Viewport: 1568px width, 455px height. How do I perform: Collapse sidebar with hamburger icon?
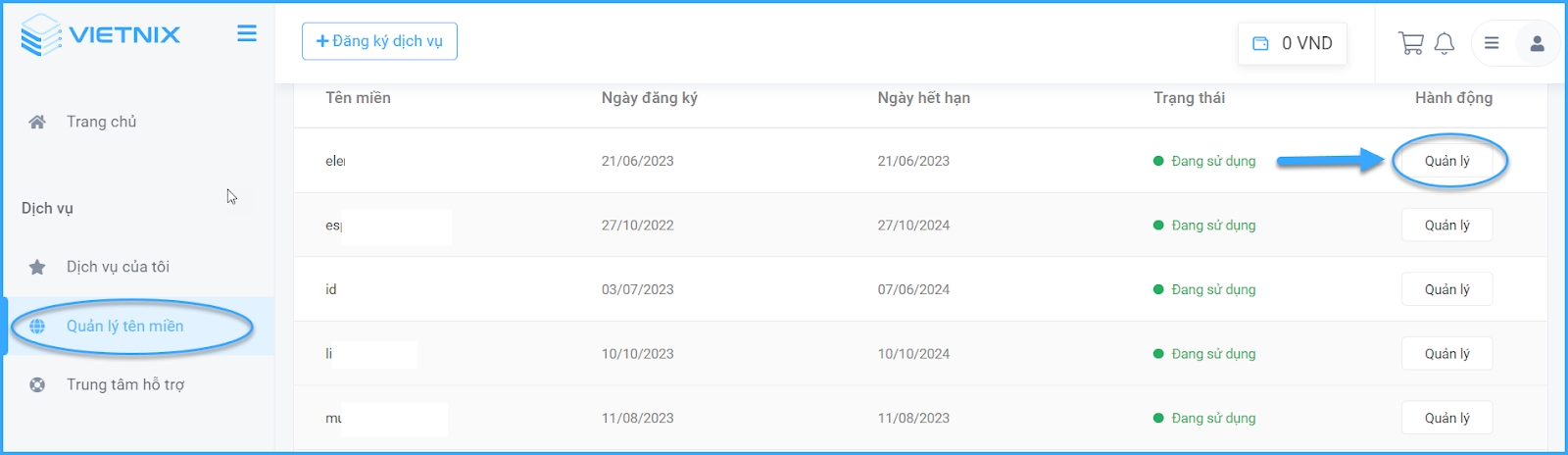247,33
